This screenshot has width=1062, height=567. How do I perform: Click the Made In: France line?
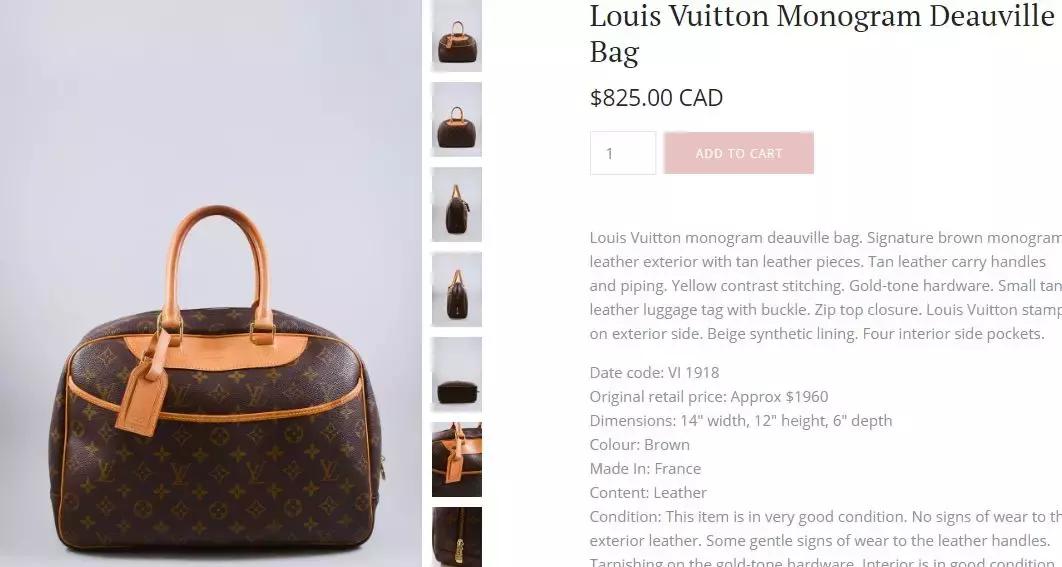click(645, 469)
